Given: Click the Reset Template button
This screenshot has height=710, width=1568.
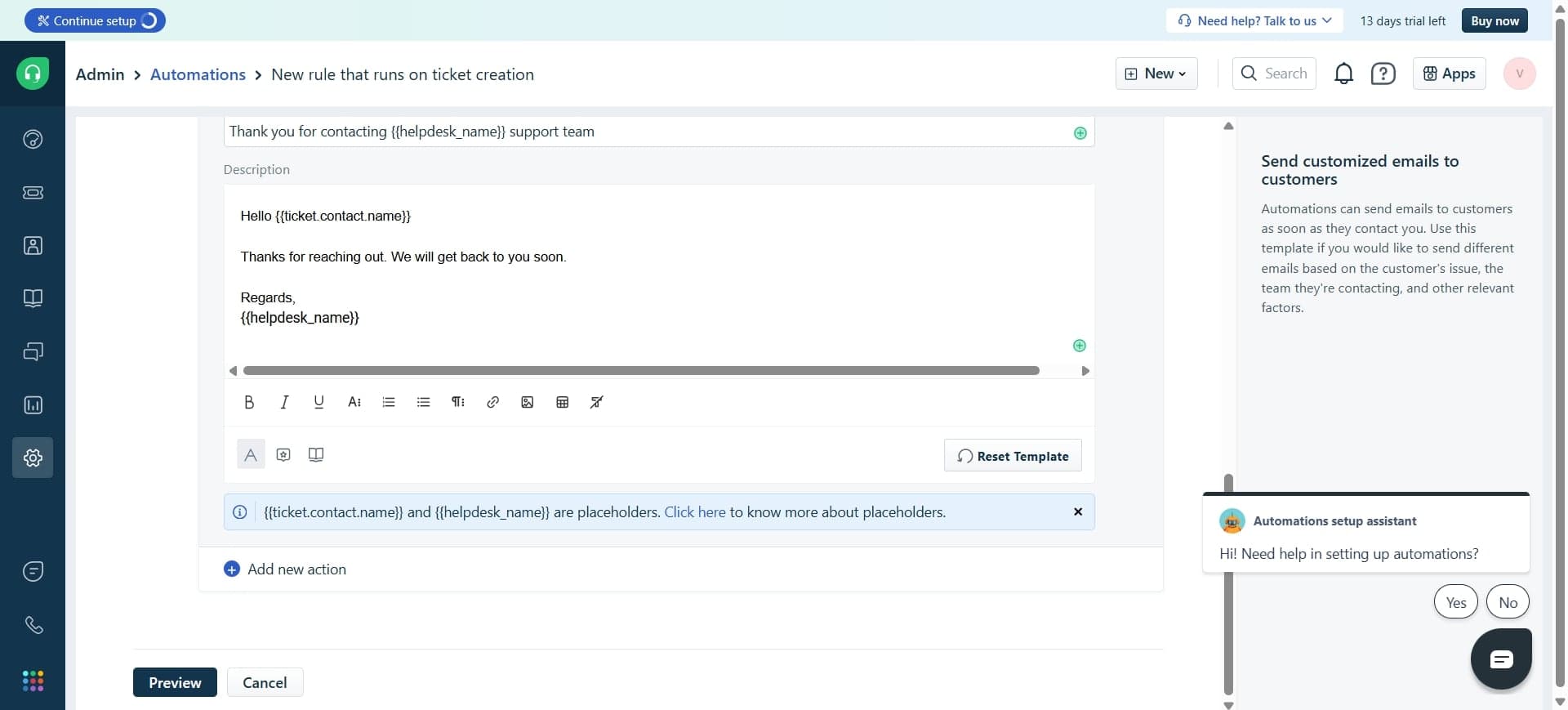Looking at the screenshot, I should [x=1013, y=456].
